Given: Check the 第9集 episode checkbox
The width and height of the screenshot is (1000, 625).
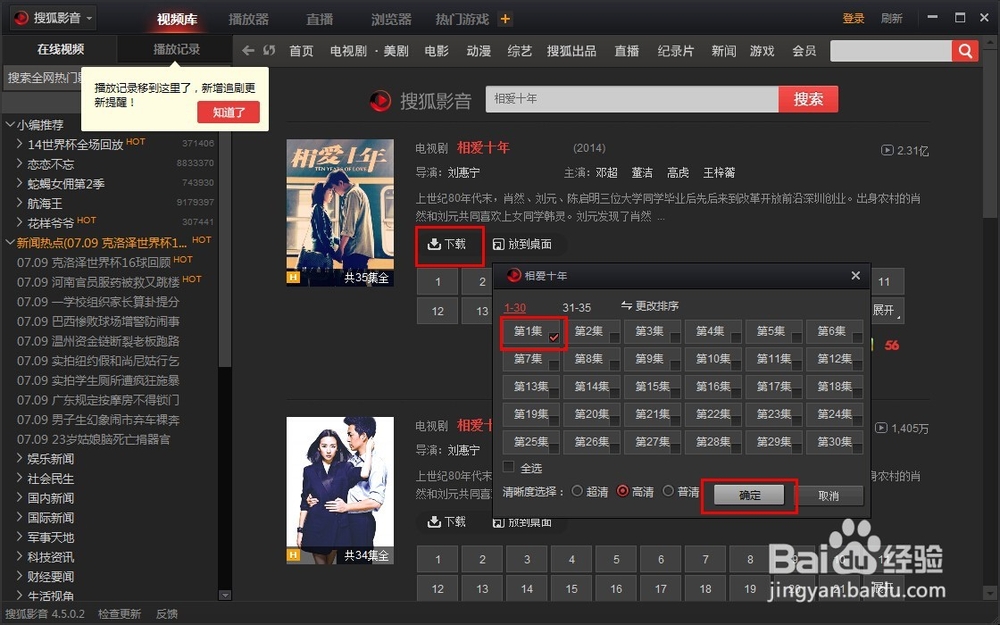Looking at the screenshot, I should (675, 365).
